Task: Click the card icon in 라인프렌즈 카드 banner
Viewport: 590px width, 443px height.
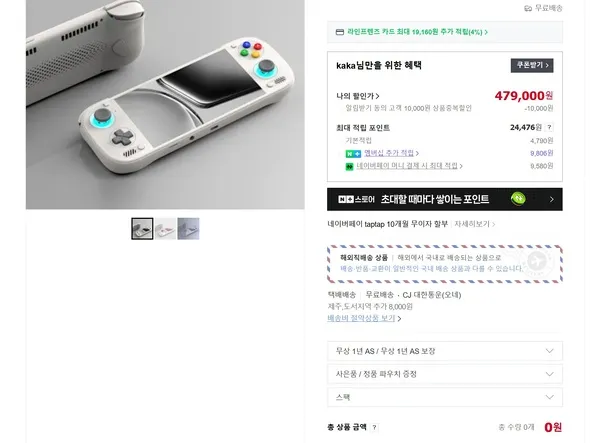Action: (340, 32)
